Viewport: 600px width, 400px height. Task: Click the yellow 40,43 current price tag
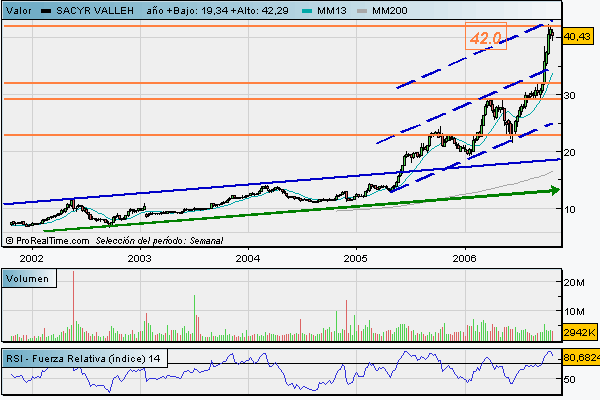tap(577, 37)
